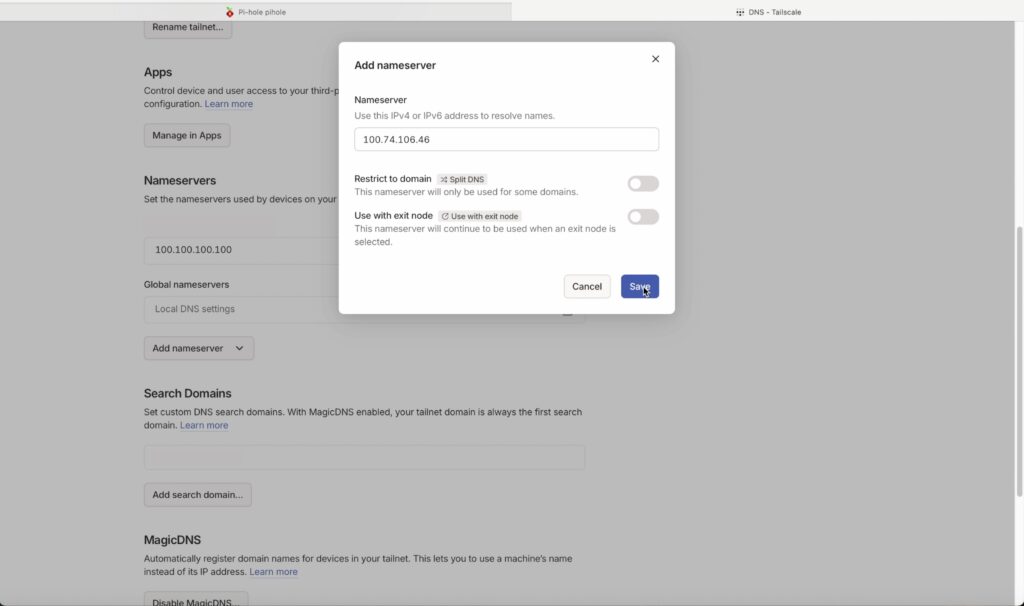Open the Learn more link under Apps
Image resolution: width=1024 pixels, height=606 pixels.
pyautogui.click(x=228, y=103)
